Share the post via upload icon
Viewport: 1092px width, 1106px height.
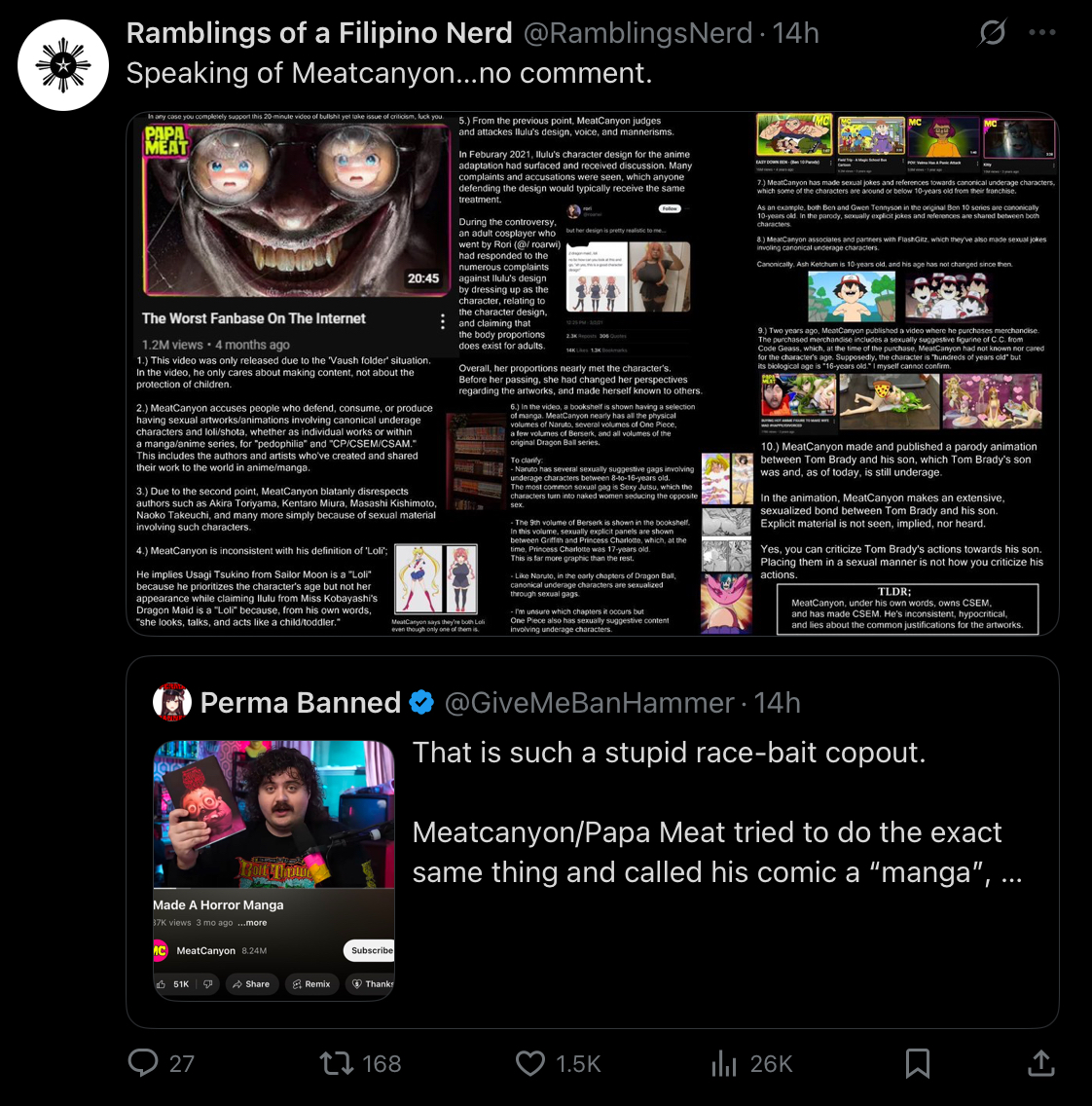1040,1062
